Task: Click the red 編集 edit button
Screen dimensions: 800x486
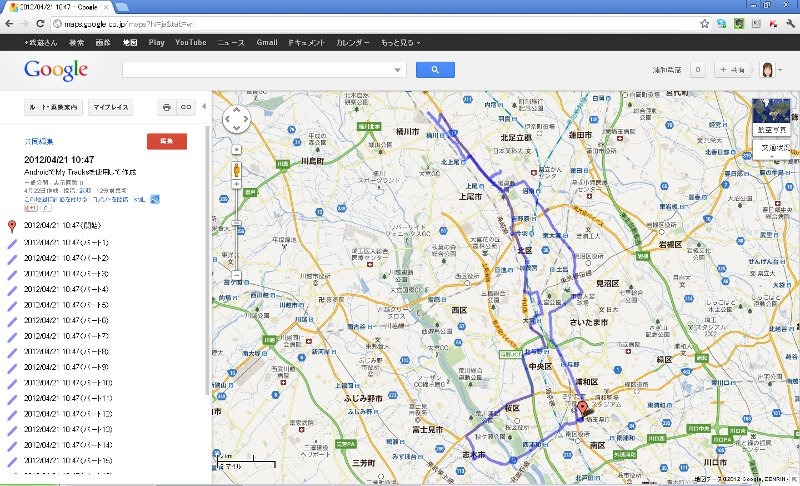Action: pos(167,141)
